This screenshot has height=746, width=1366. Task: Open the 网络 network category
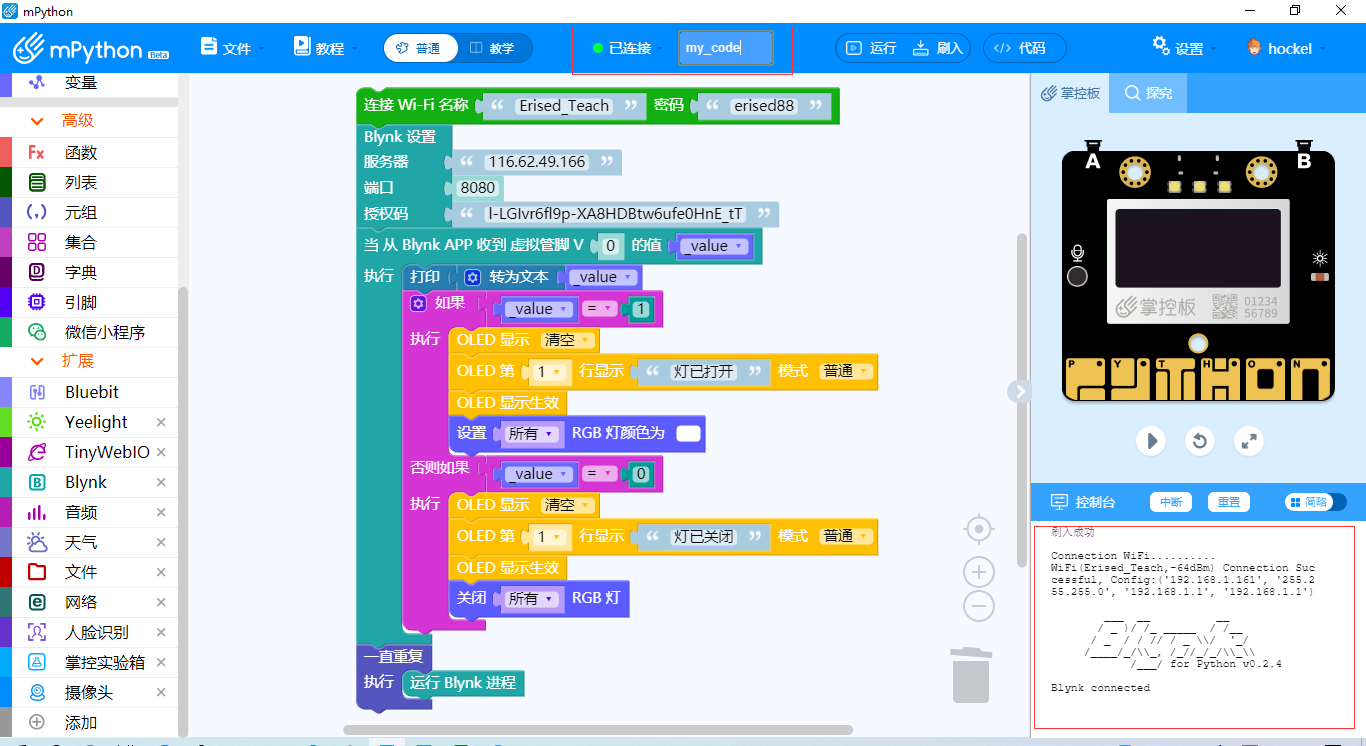[x=80, y=602]
